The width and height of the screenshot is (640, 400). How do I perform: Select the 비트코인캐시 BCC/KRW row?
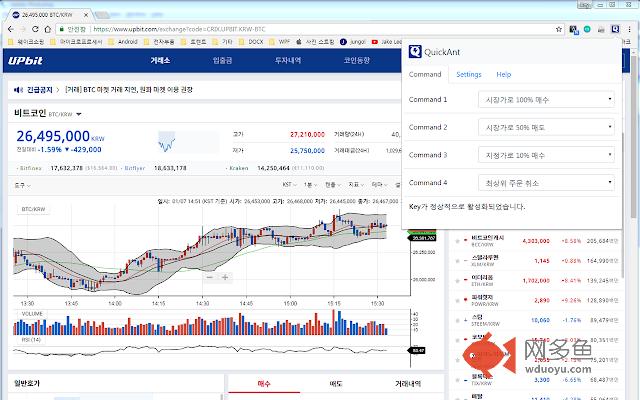537,241
